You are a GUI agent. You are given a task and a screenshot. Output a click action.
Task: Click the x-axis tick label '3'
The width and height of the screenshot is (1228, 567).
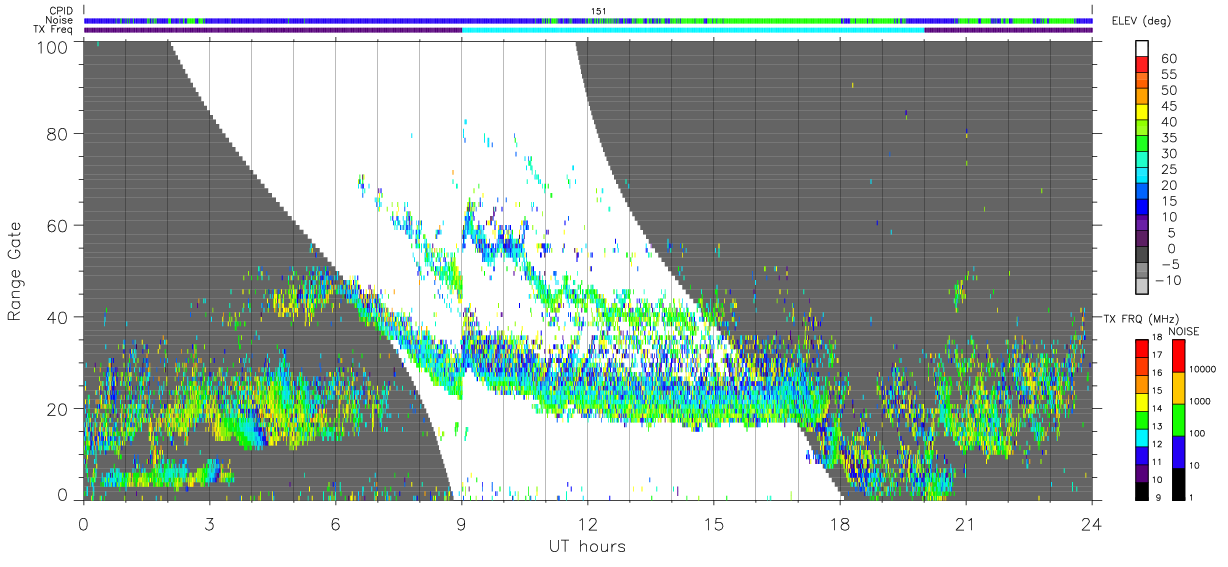click(209, 523)
